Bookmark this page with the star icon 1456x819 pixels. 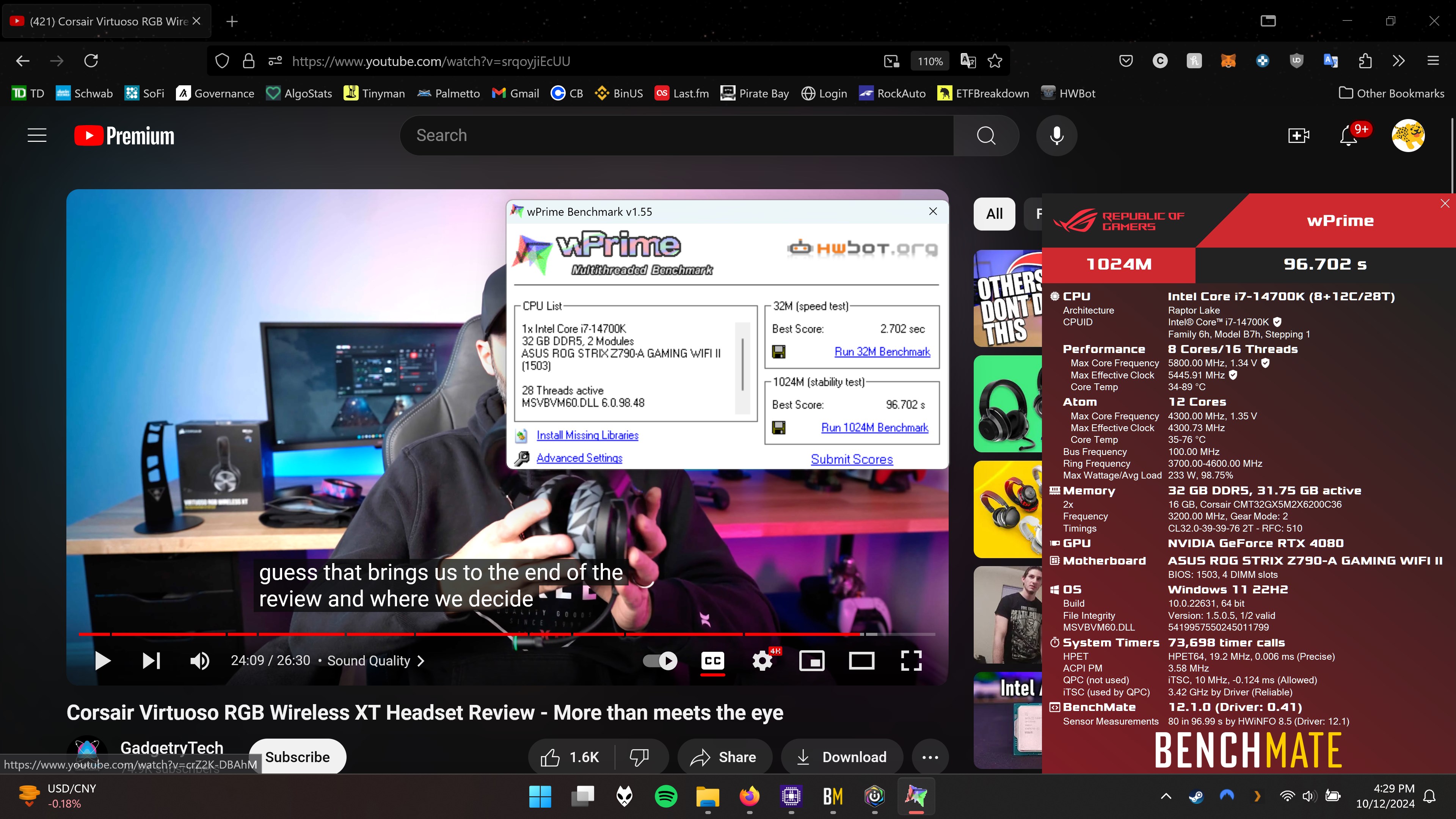tap(995, 61)
